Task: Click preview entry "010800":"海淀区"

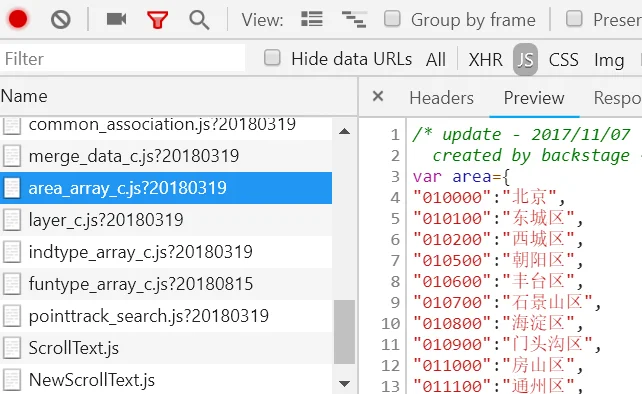Action: [497, 324]
